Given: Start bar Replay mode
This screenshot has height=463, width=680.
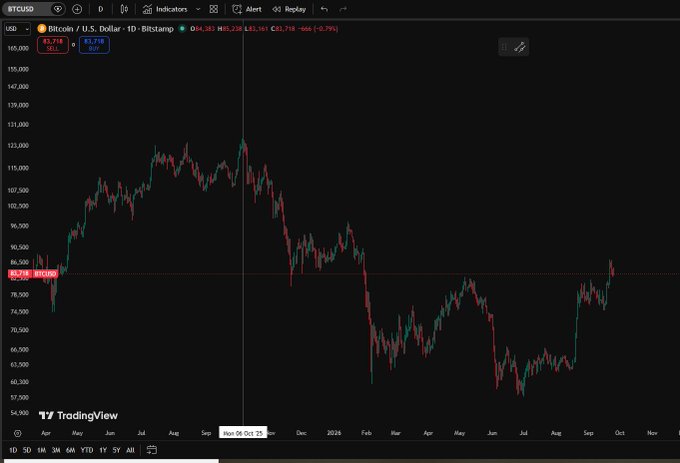Looking at the screenshot, I should point(289,9).
